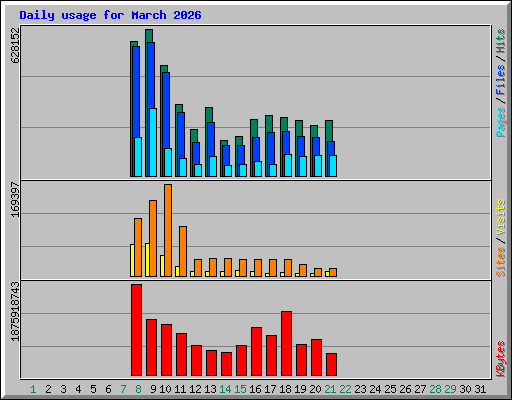Viewport: 512px width, 400px height.
Task: Click day 12 on the x-axis
Action: (x=195, y=389)
